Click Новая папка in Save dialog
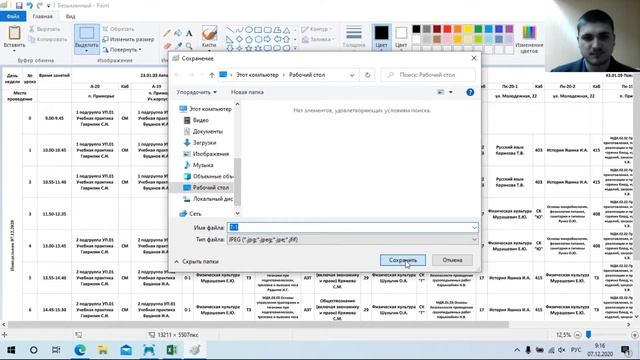This screenshot has width=640, height=360. (x=247, y=92)
